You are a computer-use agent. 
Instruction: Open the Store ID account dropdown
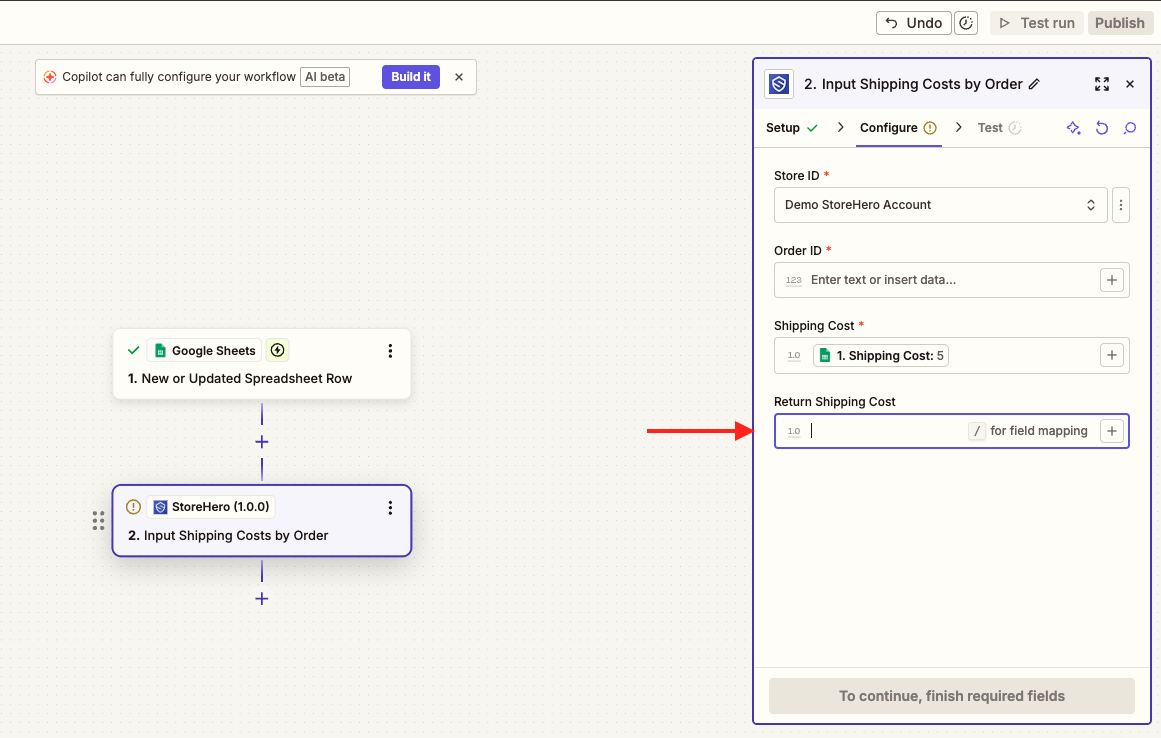click(940, 205)
